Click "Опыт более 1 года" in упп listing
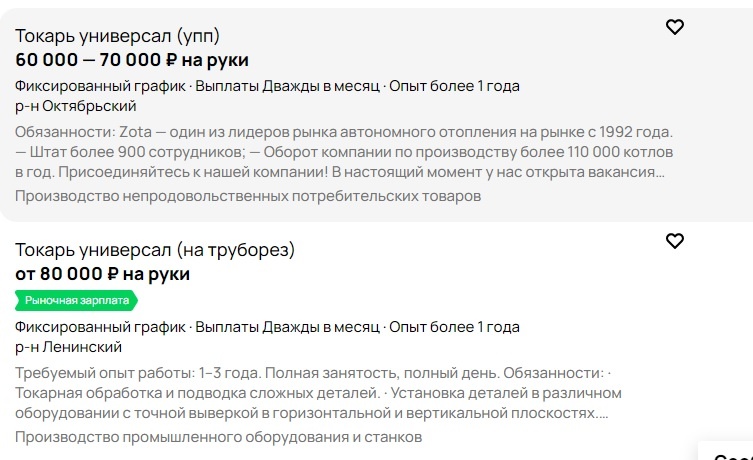Image resolution: width=753 pixels, height=460 pixels. pos(454,86)
